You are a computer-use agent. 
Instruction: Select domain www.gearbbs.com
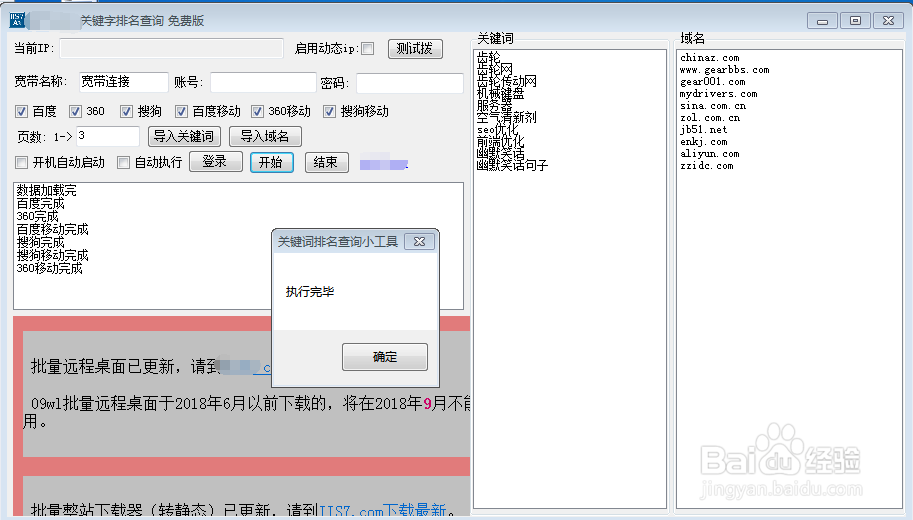pyautogui.click(x=724, y=70)
